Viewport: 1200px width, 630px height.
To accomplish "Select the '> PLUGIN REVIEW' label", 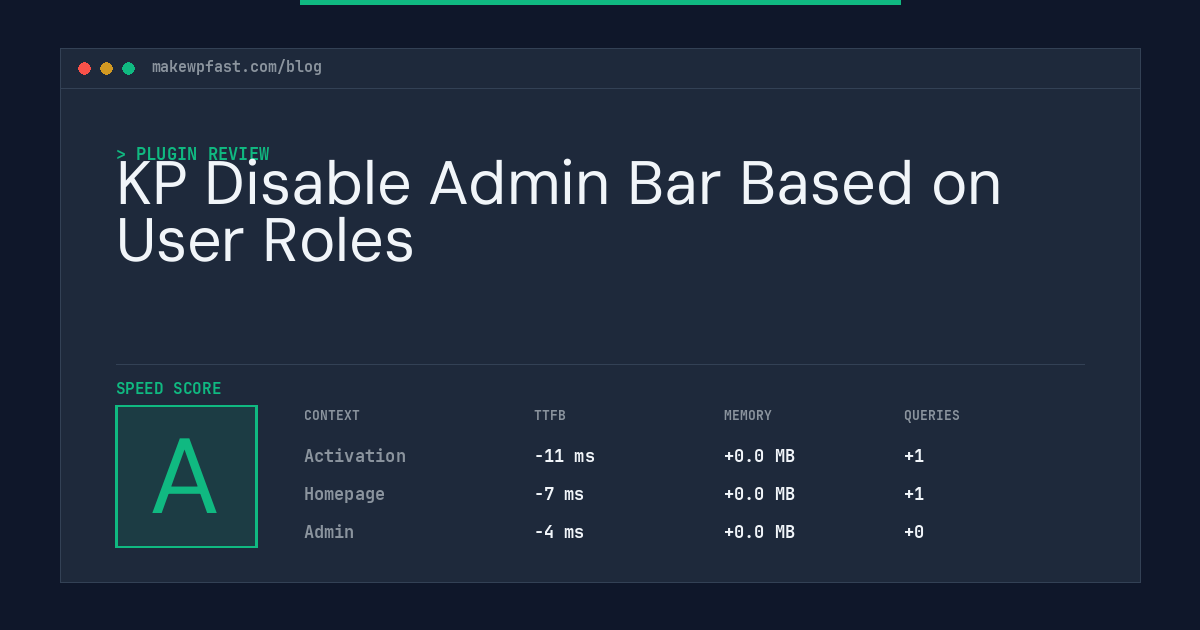I will coord(192,154).
